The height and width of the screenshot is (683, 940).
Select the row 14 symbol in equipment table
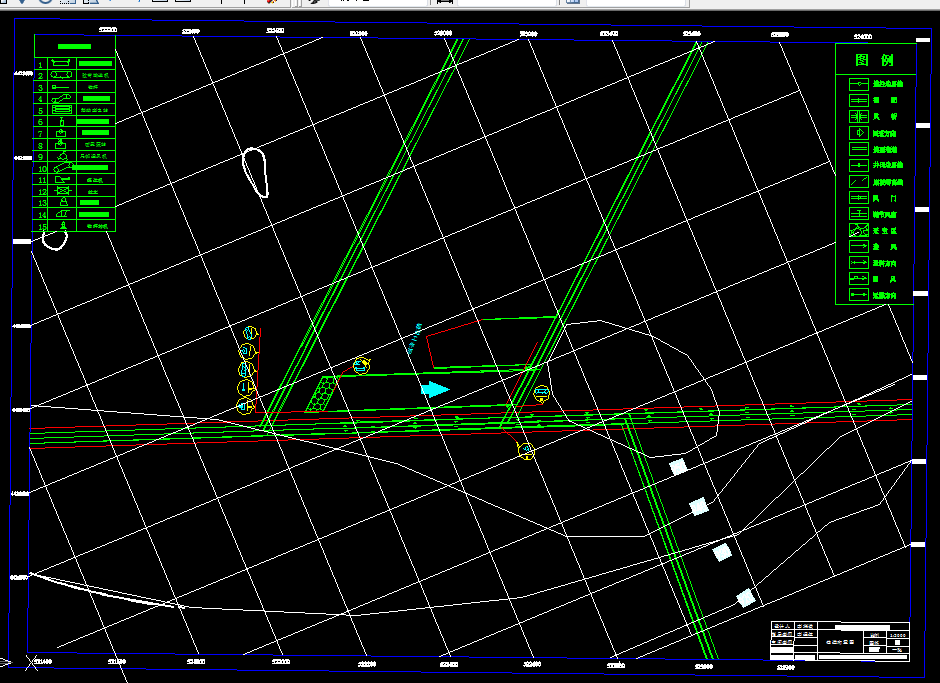62,213
